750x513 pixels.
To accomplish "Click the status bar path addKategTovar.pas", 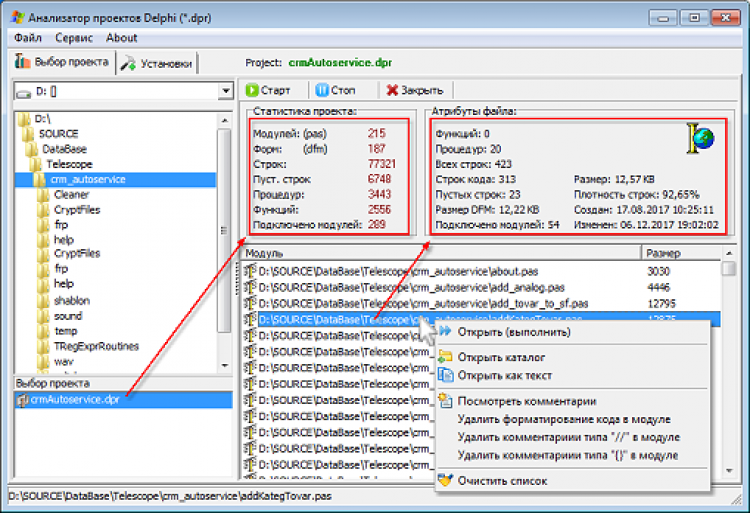I will (170, 496).
